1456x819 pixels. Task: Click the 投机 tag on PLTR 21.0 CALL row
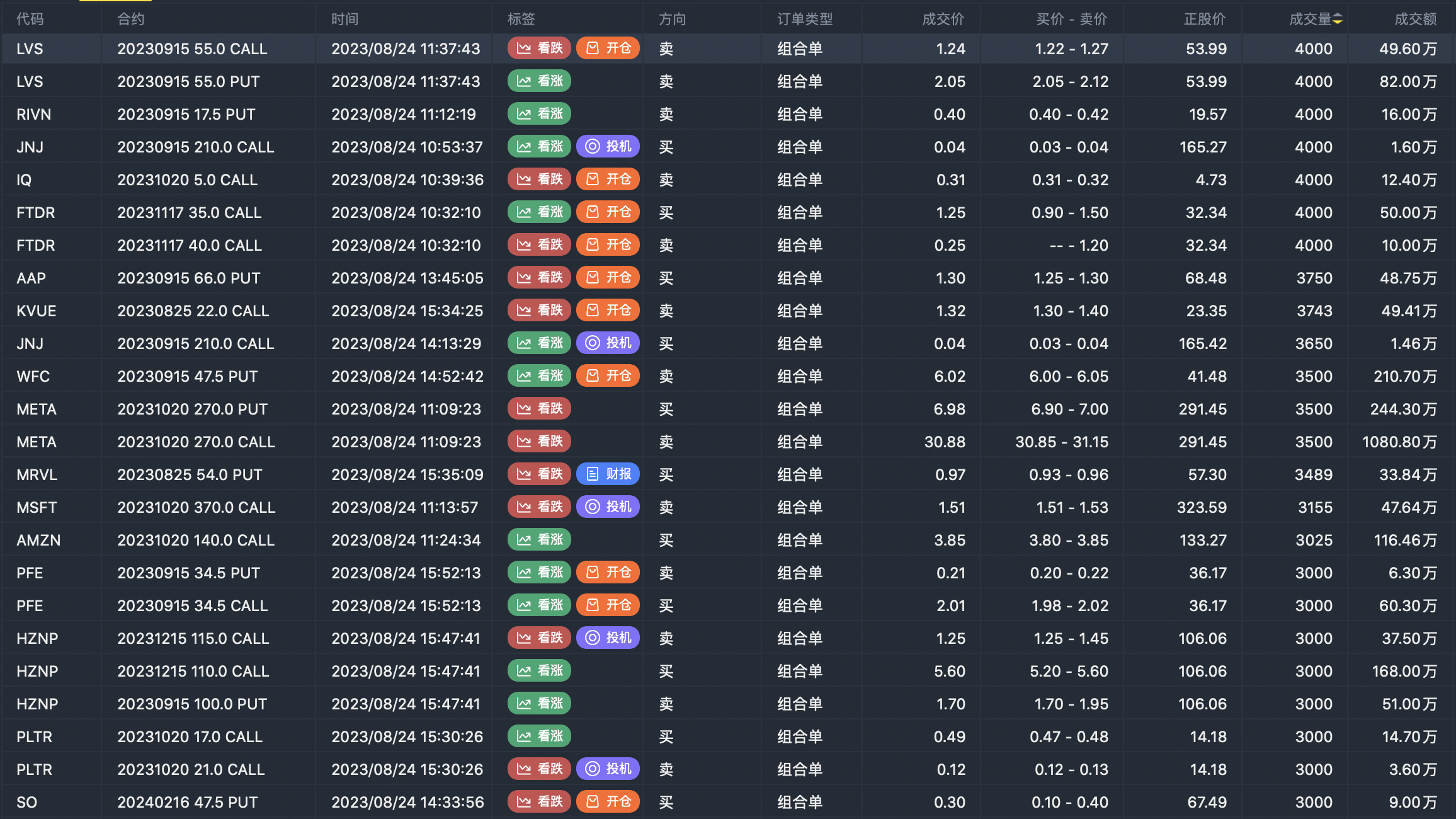coord(608,769)
